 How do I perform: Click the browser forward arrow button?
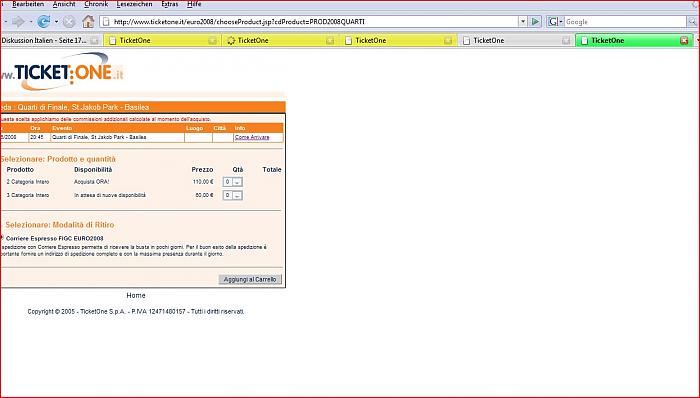pos(18,21)
